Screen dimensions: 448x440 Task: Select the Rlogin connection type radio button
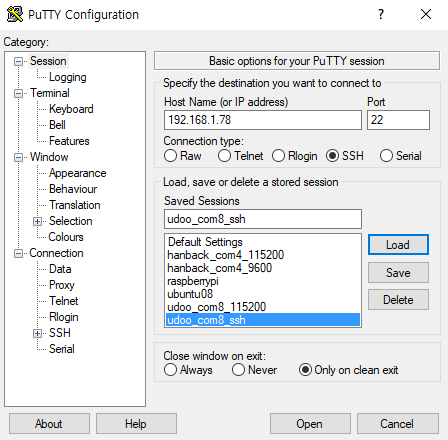click(278, 156)
